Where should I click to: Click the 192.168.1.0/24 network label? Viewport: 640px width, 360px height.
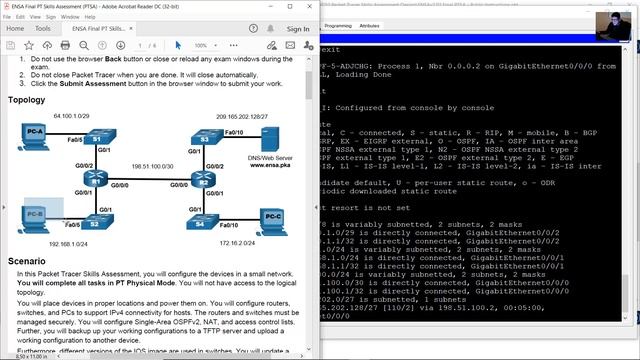pos(68,244)
